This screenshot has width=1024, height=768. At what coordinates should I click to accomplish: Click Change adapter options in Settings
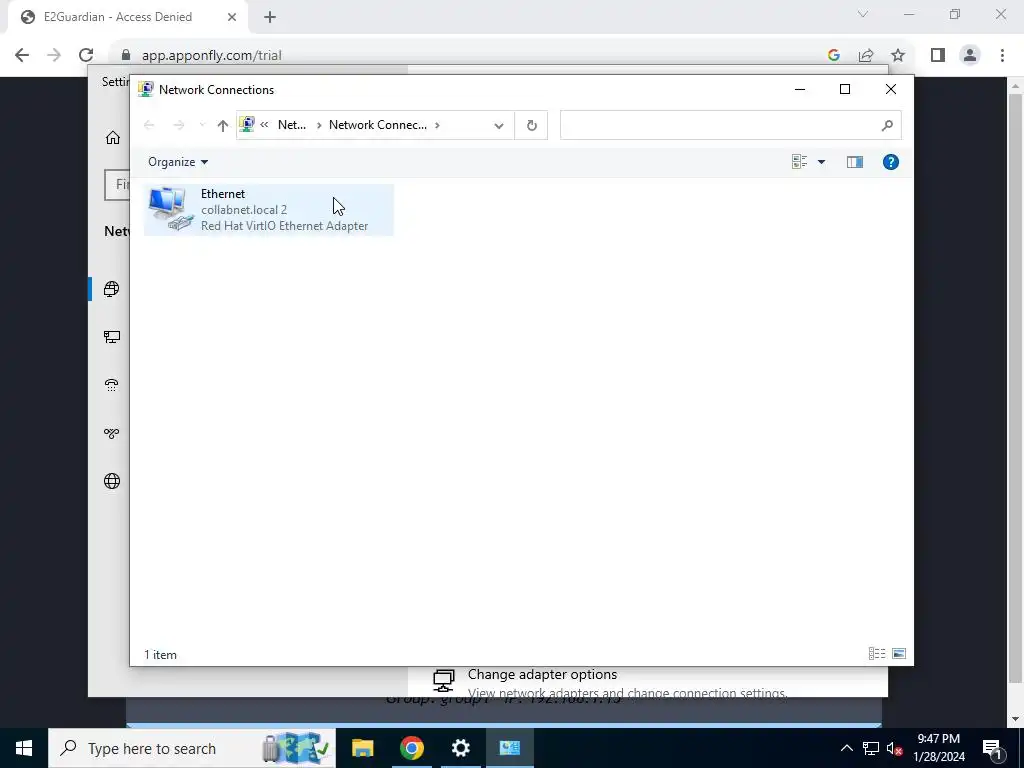[542, 675]
